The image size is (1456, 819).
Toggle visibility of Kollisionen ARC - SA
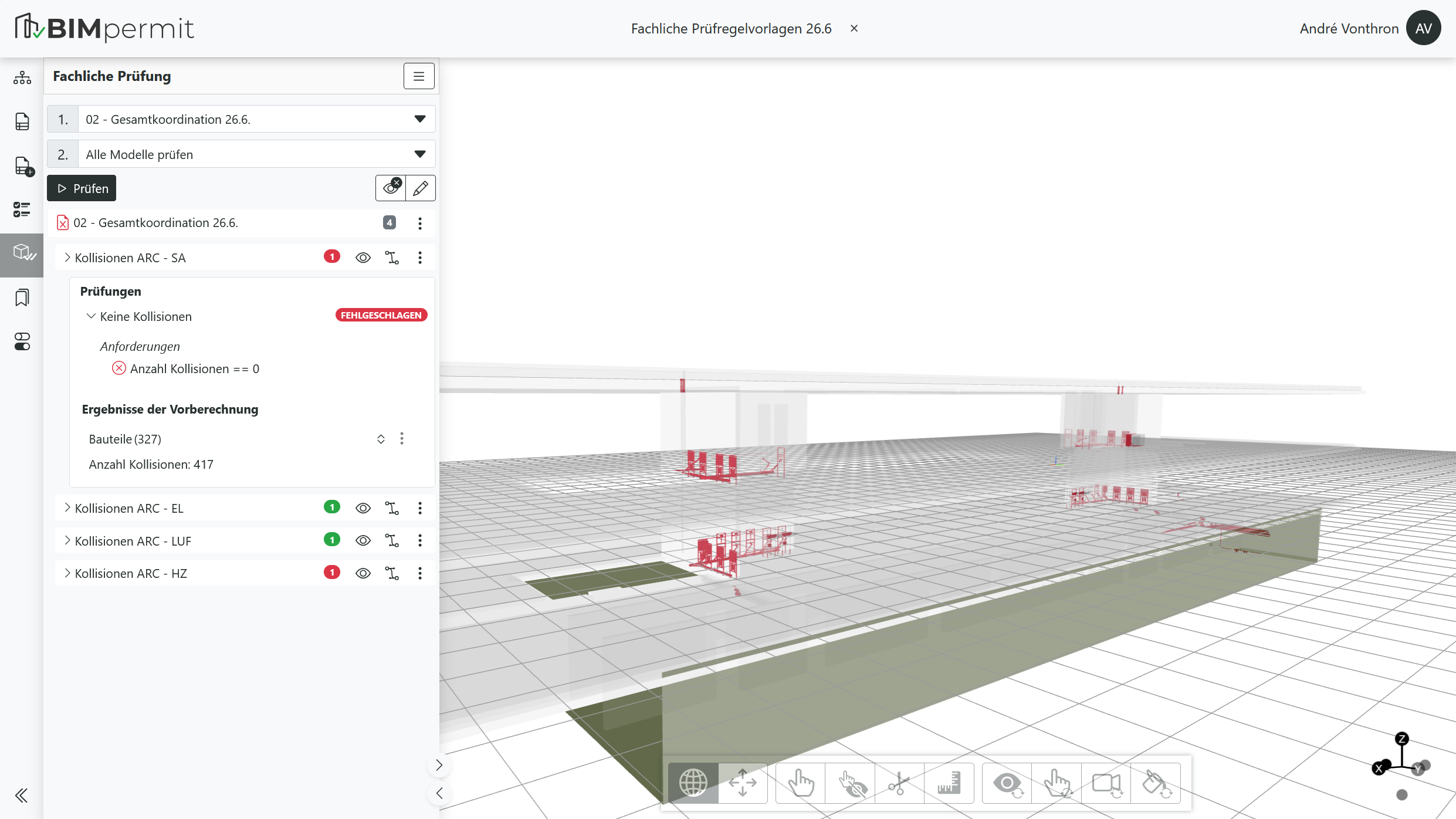[363, 258]
